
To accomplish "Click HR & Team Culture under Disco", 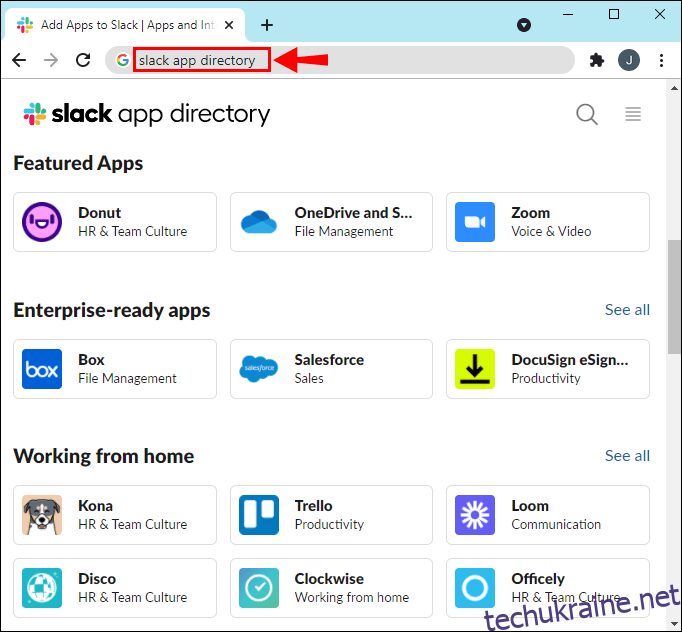I will [x=133, y=598].
